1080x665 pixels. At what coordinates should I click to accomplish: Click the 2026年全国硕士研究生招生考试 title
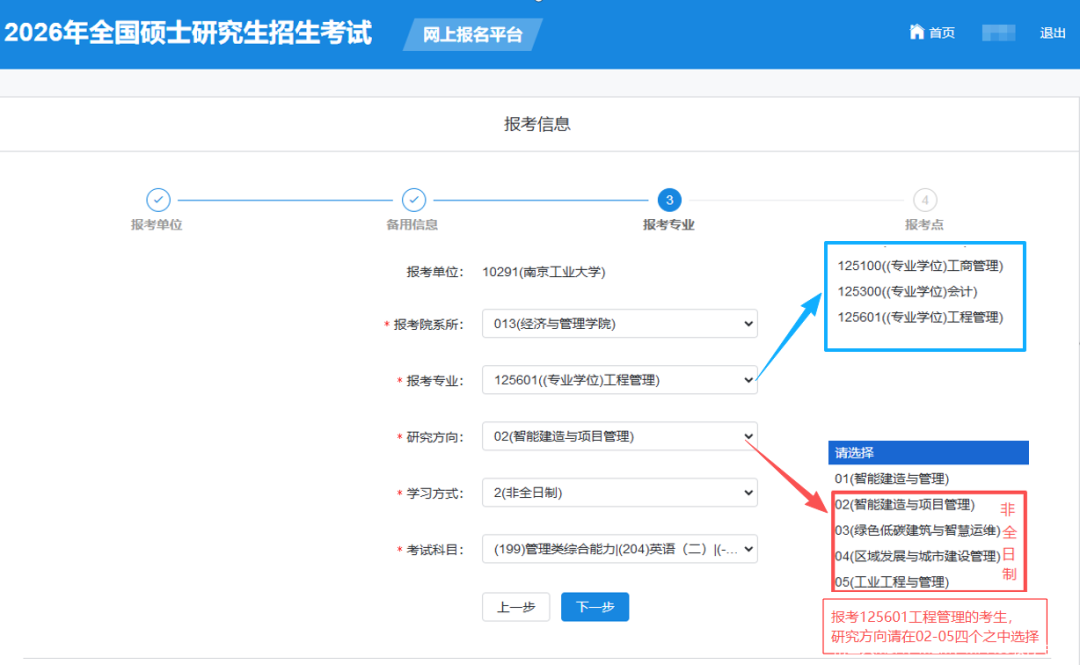click(x=188, y=33)
